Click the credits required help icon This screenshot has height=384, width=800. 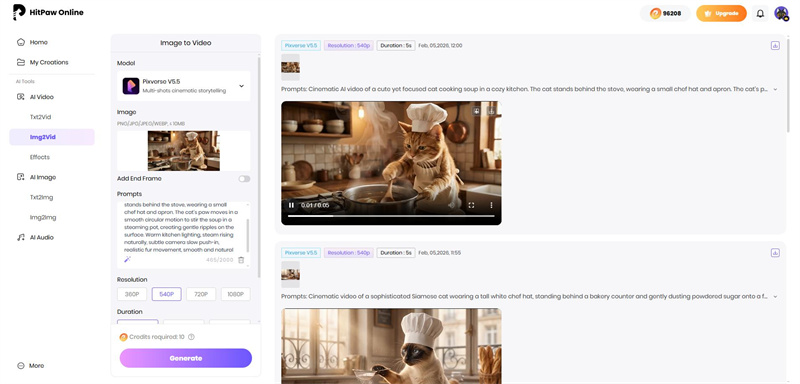click(191, 337)
